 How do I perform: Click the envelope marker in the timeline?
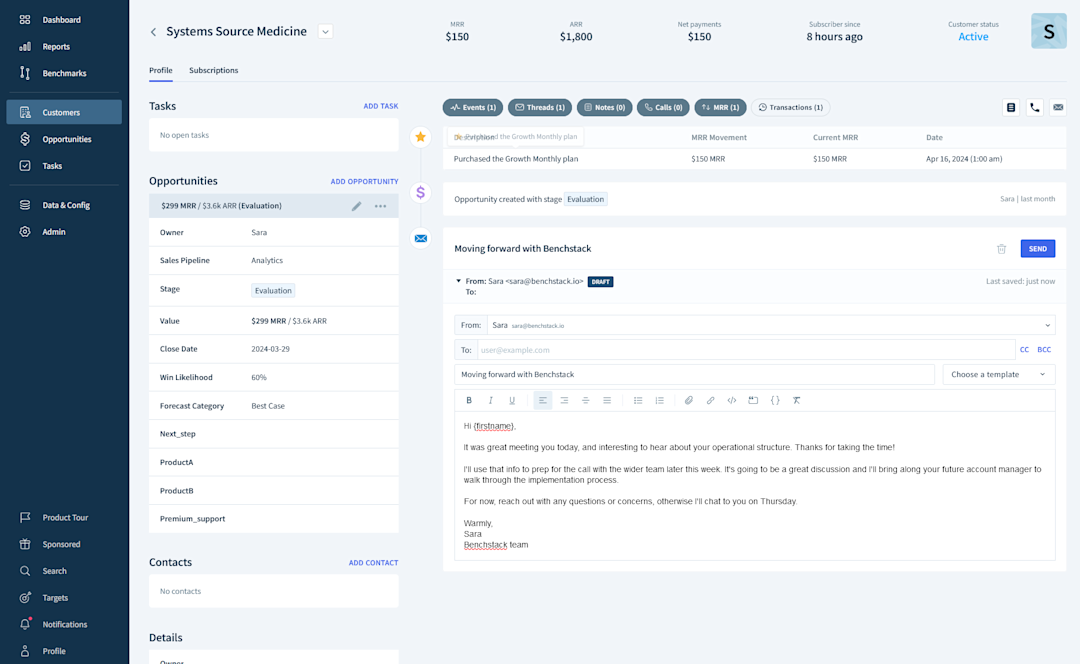pos(420,238)
